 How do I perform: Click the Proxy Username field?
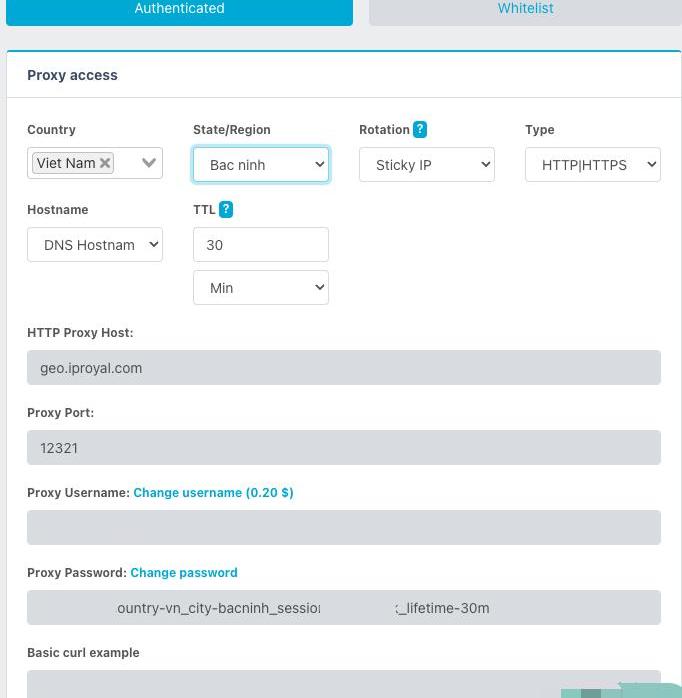click(344, 528)
